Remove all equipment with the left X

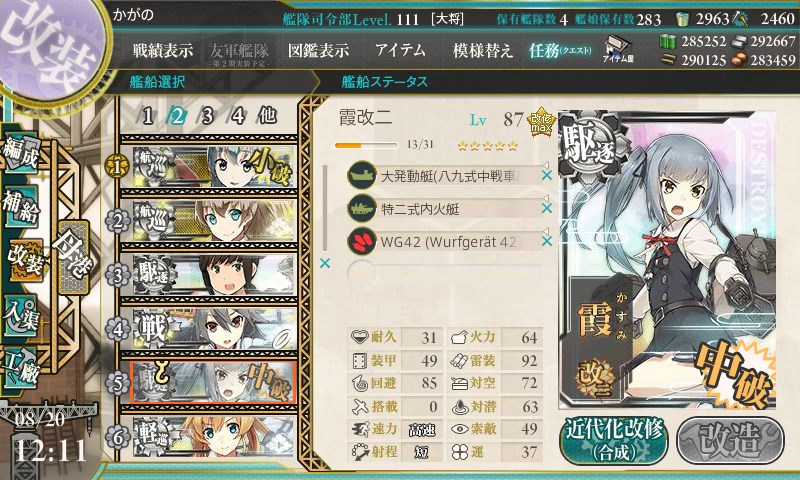pyautogui.click(x=324, y=263)
